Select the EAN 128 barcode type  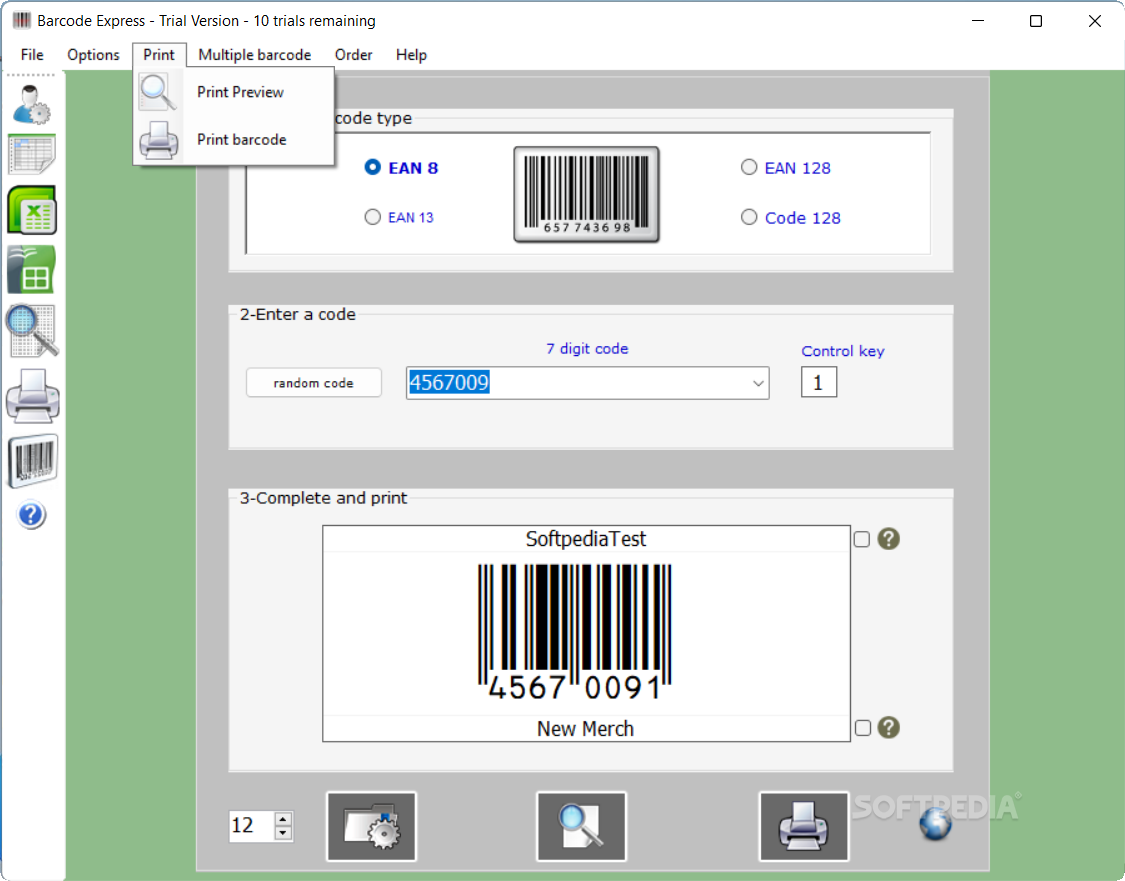(749, 167)
